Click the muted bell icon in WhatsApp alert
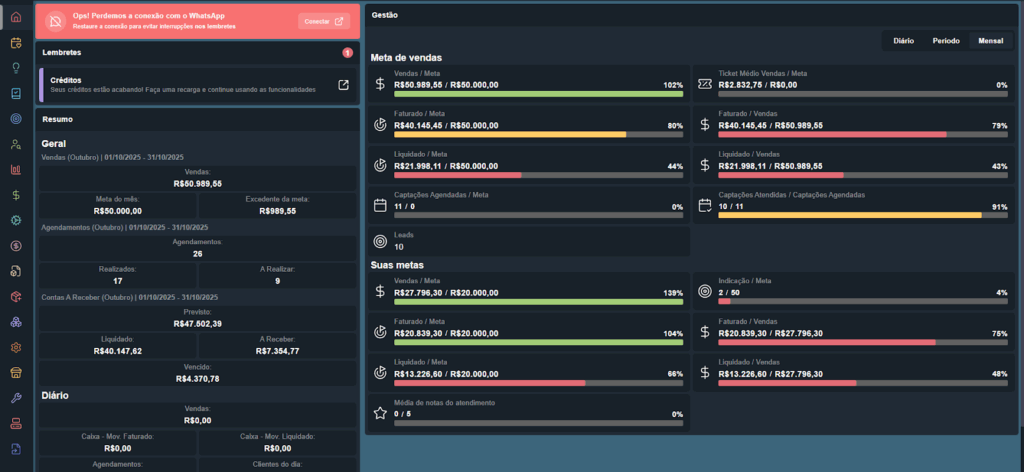The height and width of the screenshot is (472, 1024). pos(56,21)
